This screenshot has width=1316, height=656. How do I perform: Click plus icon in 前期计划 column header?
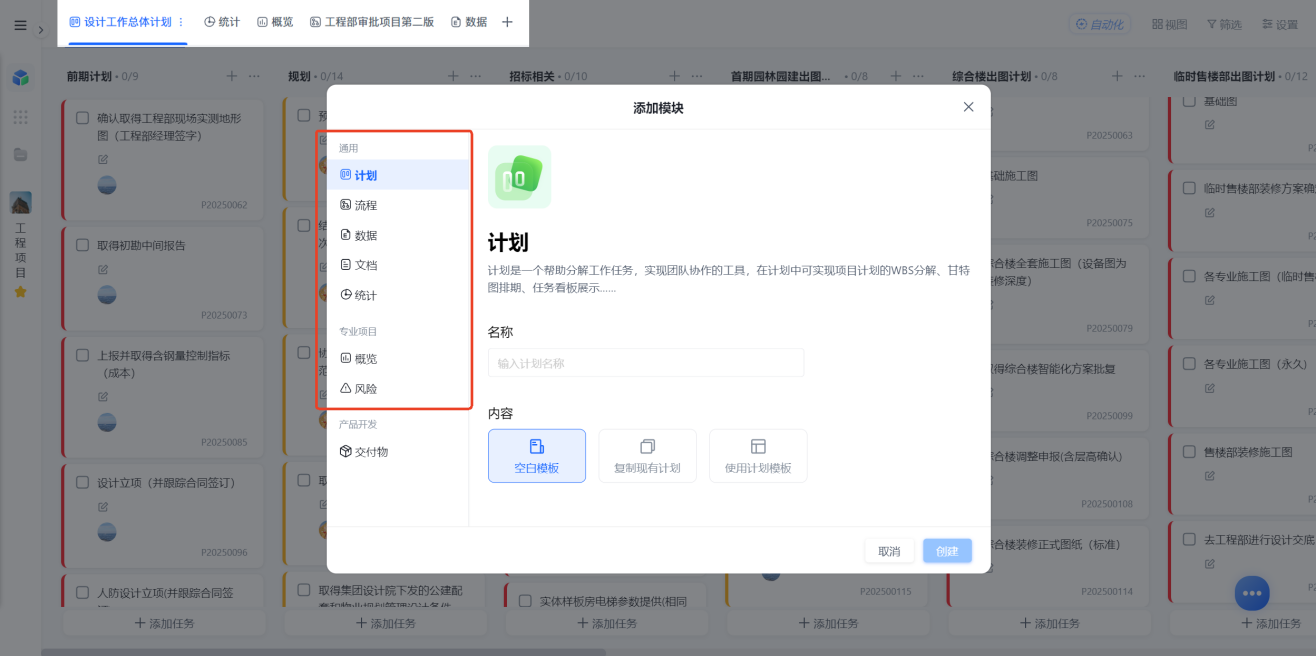(x=232, y=76)
